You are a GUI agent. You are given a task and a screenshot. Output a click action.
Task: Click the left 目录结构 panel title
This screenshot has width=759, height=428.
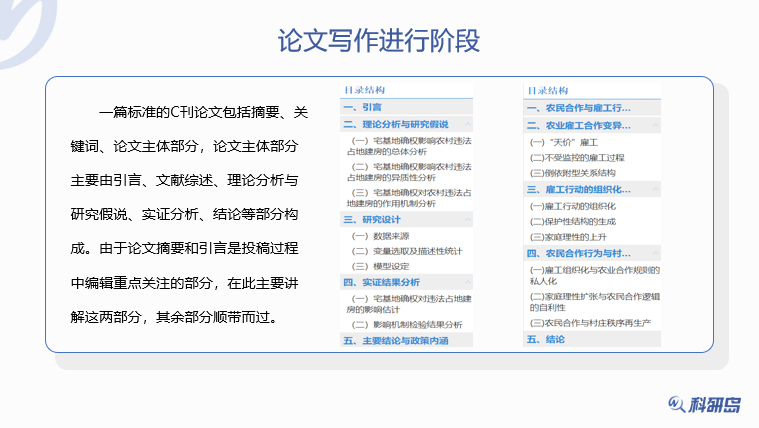[364, 90]
